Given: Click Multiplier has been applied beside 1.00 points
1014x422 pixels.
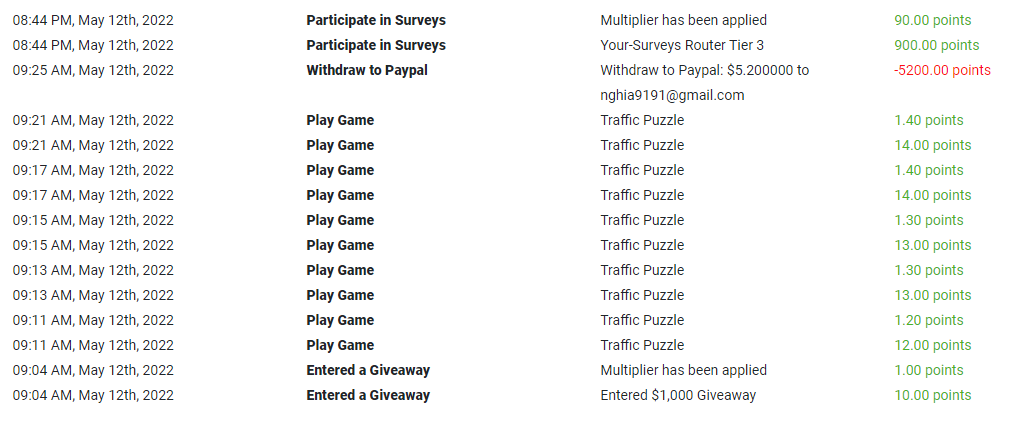Looking at the screenshot, I should tap(684, 370).
